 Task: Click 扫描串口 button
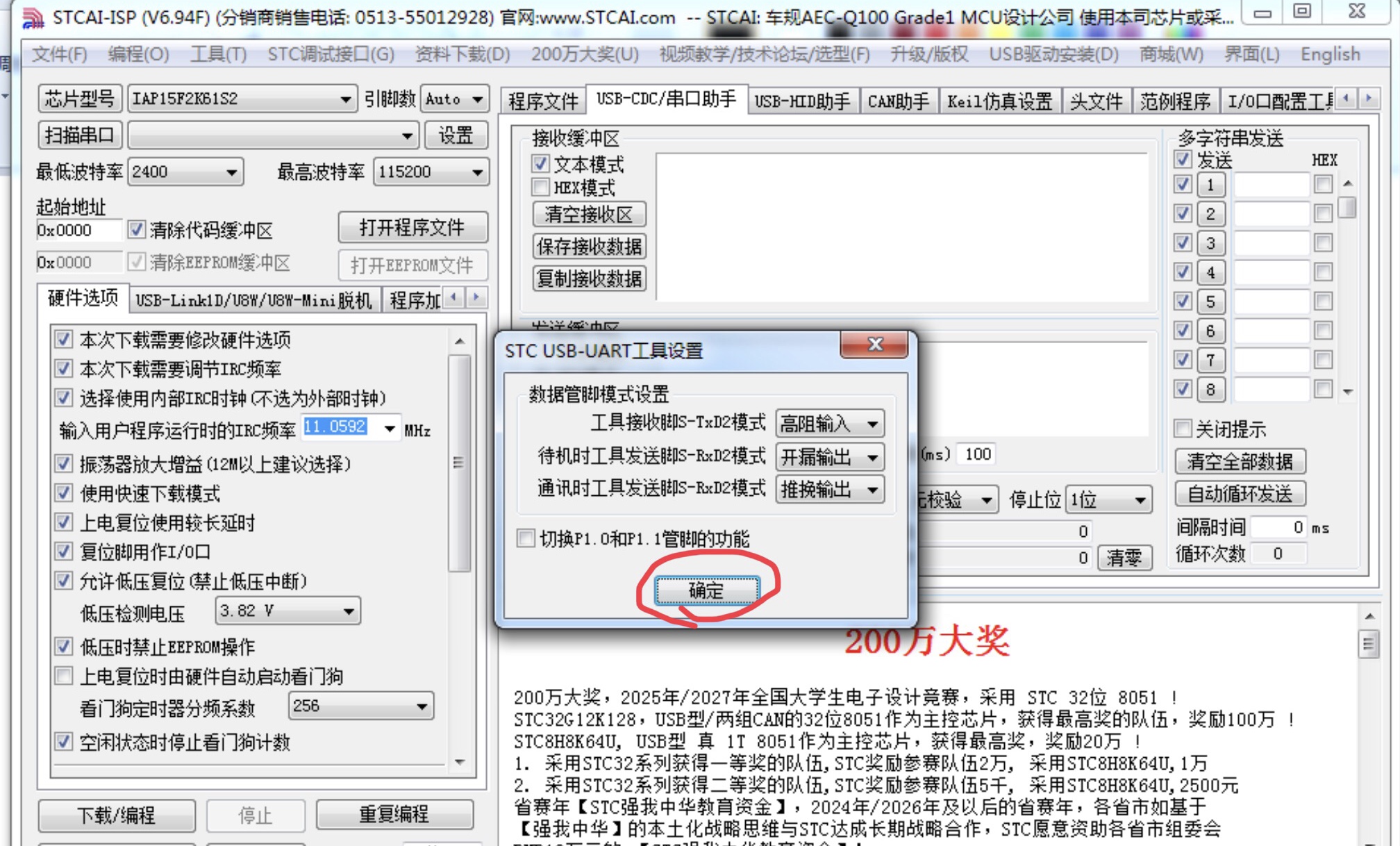pos(80,135)
